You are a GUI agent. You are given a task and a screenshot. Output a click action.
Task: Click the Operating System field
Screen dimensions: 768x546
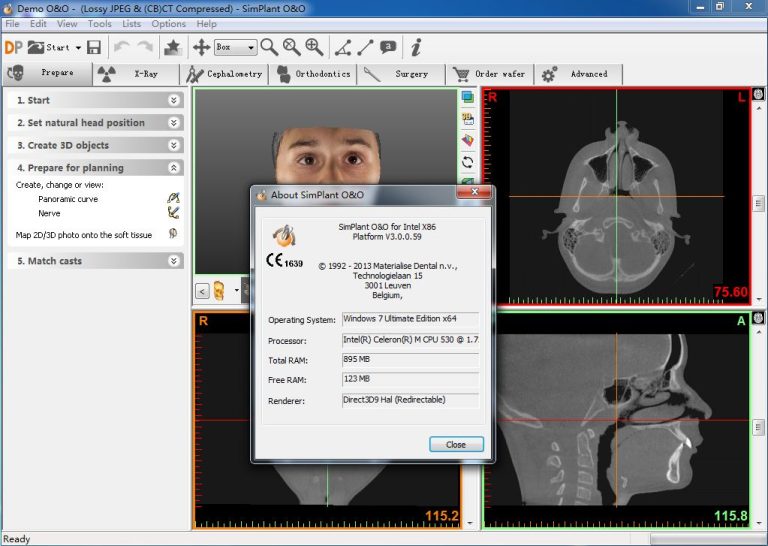pyautogui.click(x=410, y=319)
